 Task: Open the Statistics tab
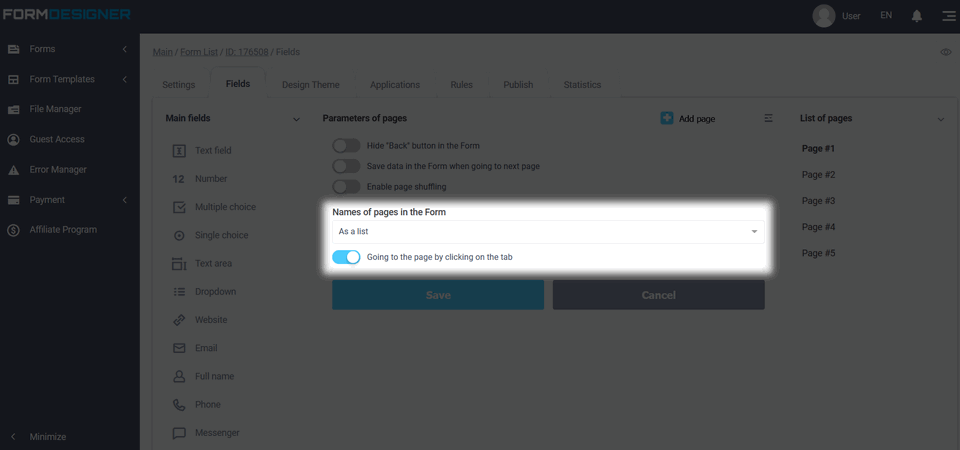[582, 84]
